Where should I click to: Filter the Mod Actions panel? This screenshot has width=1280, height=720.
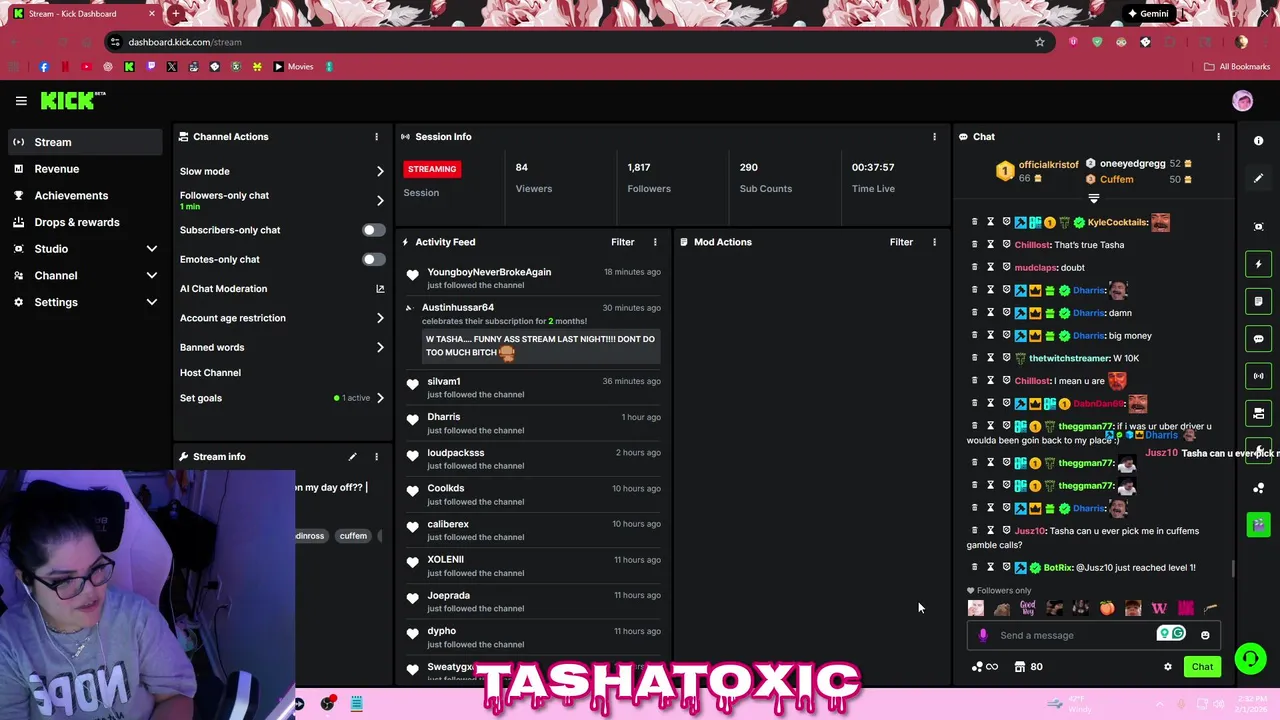[x=901, y=242]
